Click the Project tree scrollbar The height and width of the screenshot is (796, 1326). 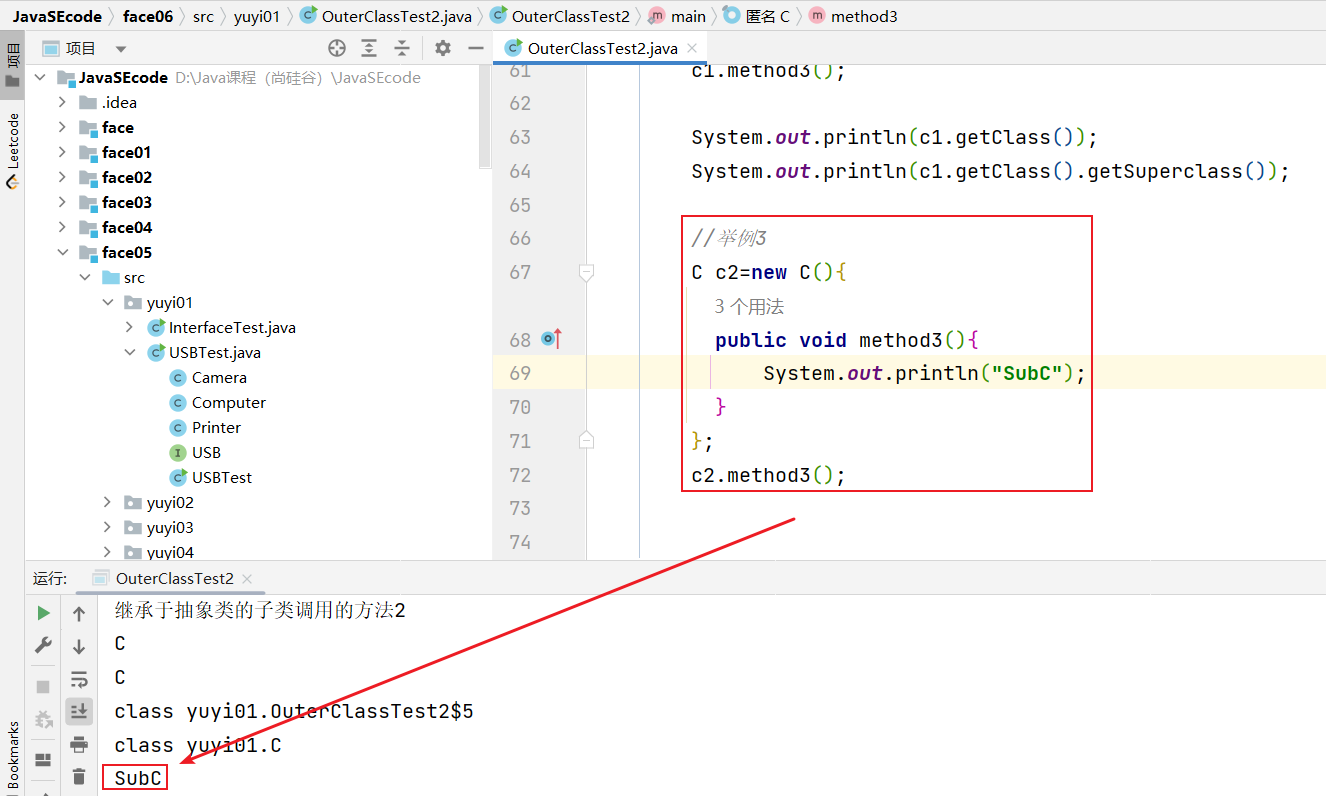click(486, 117)
